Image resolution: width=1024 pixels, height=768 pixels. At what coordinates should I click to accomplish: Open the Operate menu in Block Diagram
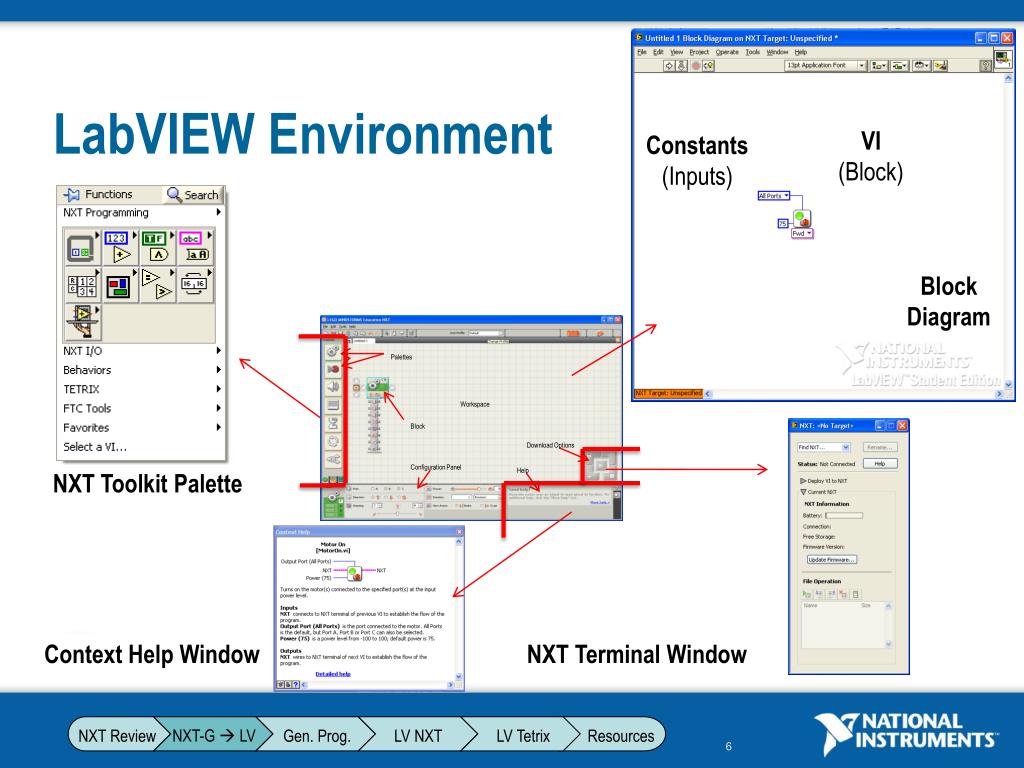pos(727,52)
